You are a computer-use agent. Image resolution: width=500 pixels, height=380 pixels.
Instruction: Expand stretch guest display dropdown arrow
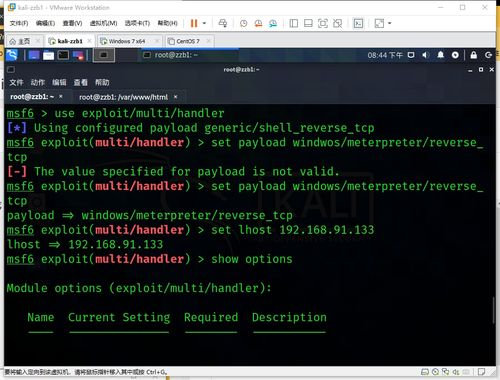coord(389,23)
